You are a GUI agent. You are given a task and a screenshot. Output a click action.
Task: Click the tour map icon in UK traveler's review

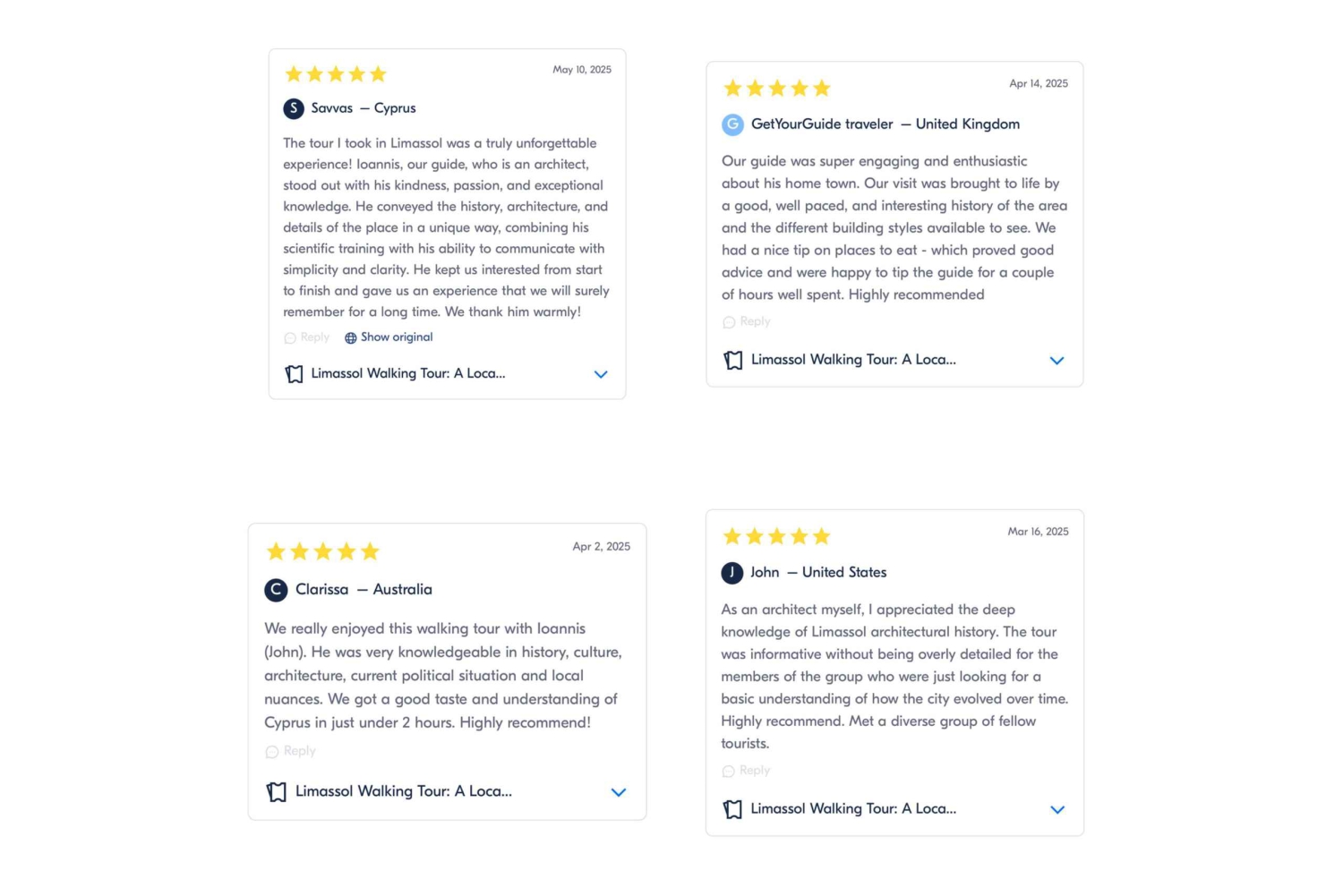733,360
